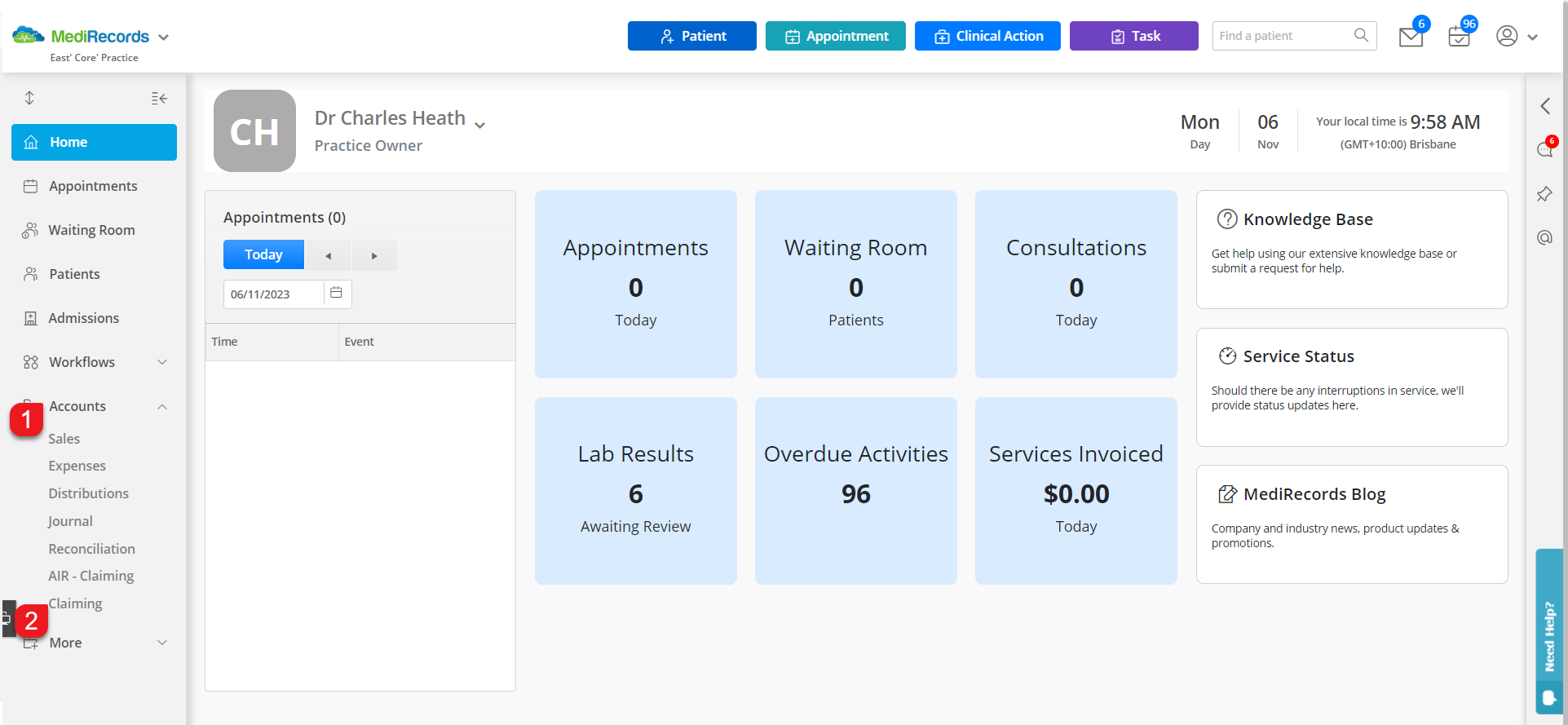Screen dimensions: 1568x725
Task: Open Reconciliation under Accounts
Action: (x=91, y=549)
